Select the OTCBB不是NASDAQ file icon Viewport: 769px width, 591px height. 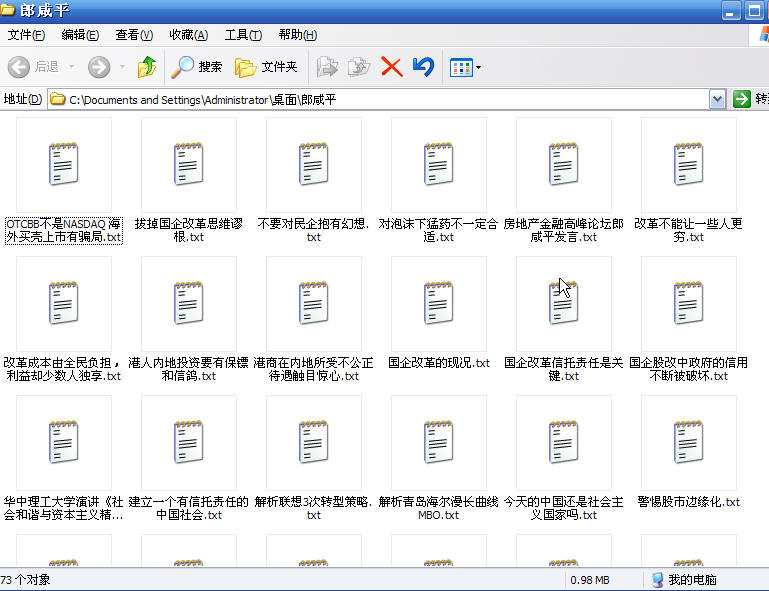click(x=64, y=164)
